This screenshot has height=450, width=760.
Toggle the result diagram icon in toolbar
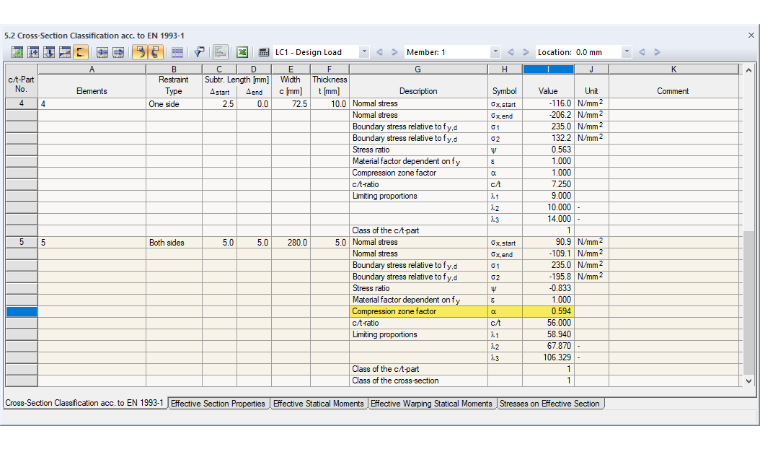(x=221, y=52)
